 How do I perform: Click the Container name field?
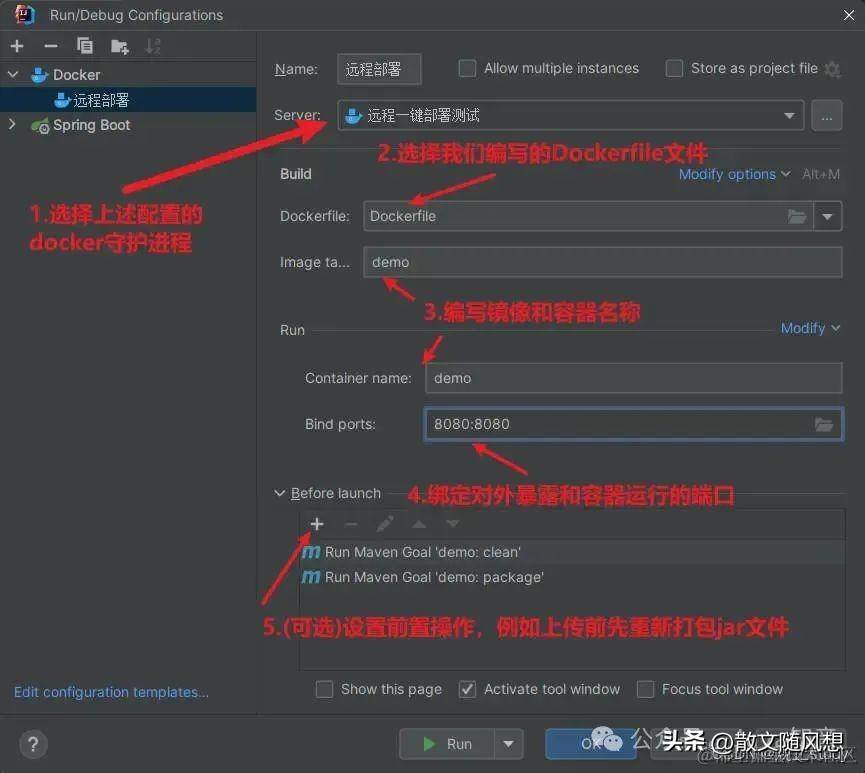pos(634,378)
